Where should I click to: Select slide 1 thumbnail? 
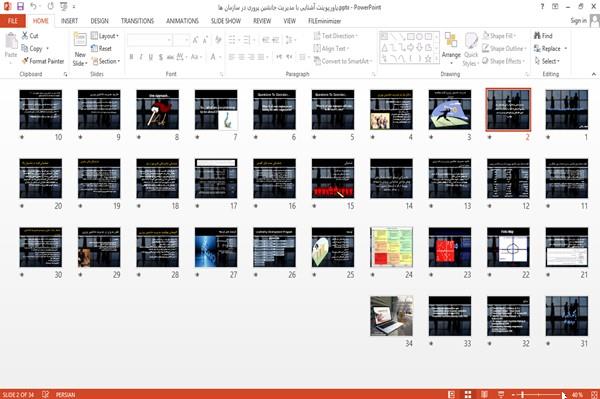click(567, 109)
